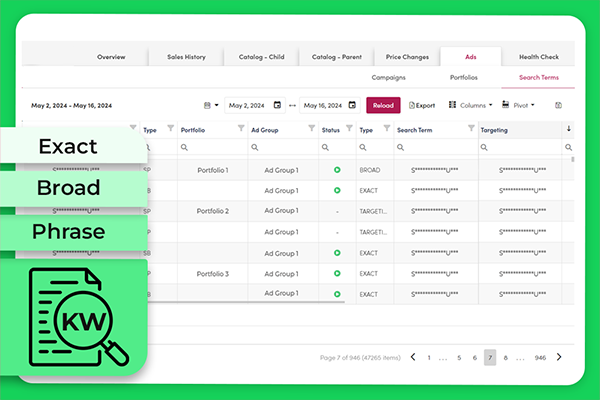Click the Ad Group column search field
This screenshot has height=400, width=600.
click(283, 147)
